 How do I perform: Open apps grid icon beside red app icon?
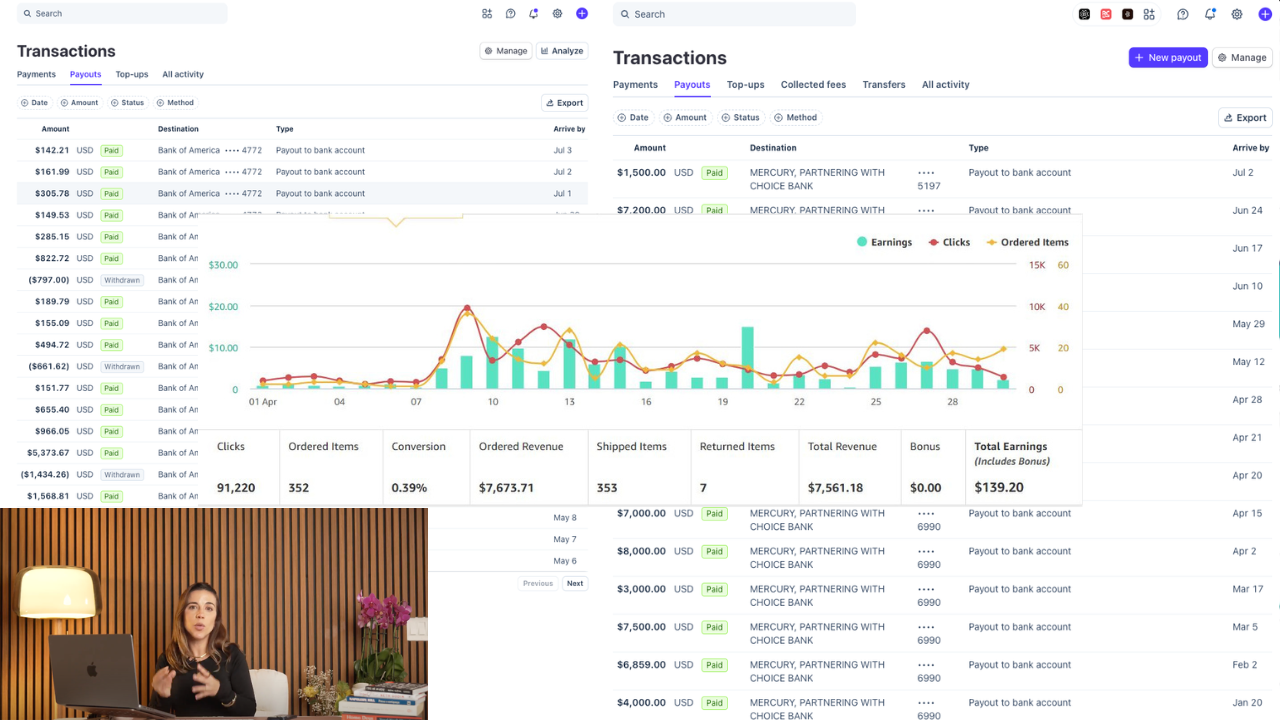pos(1149,14)
